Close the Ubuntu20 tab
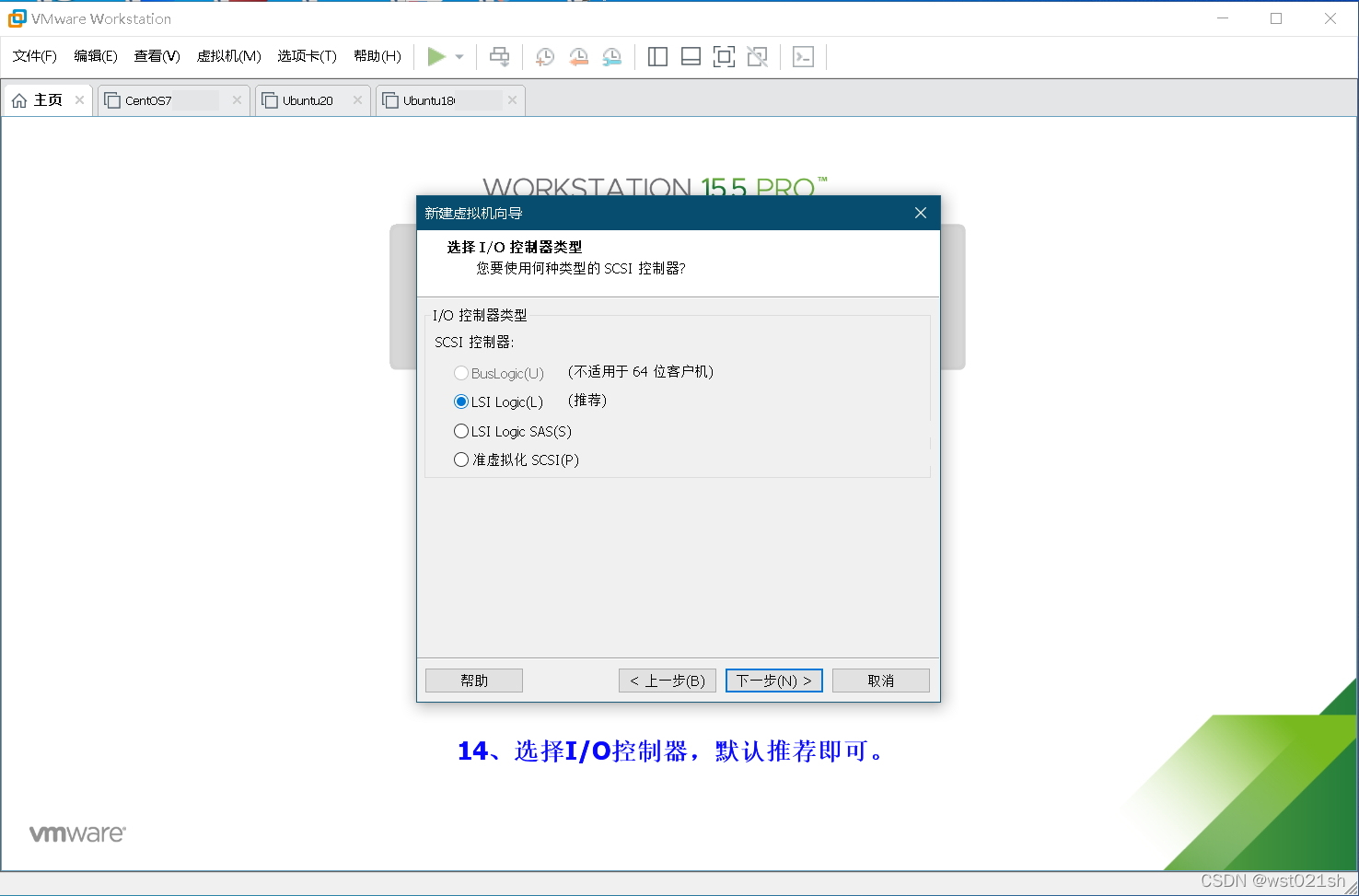1359x896 pixels. click(x=357, y=100)
